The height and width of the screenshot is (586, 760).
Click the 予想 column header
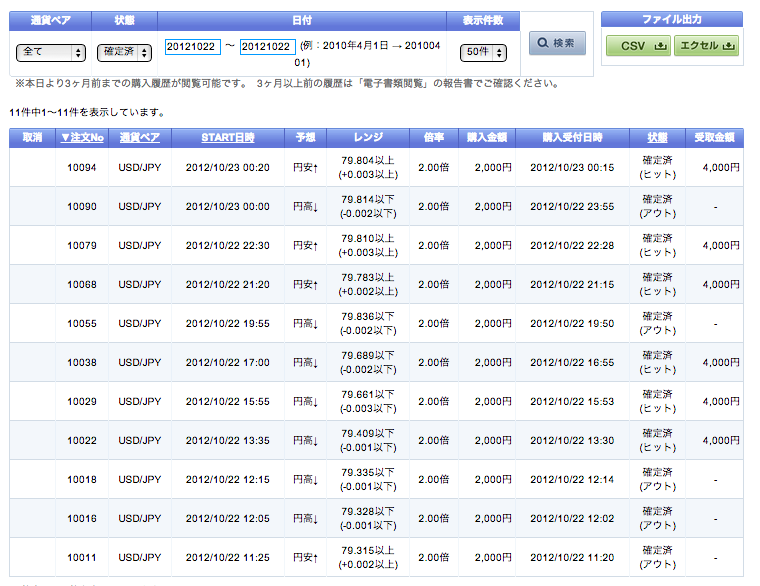click(305, 138)
